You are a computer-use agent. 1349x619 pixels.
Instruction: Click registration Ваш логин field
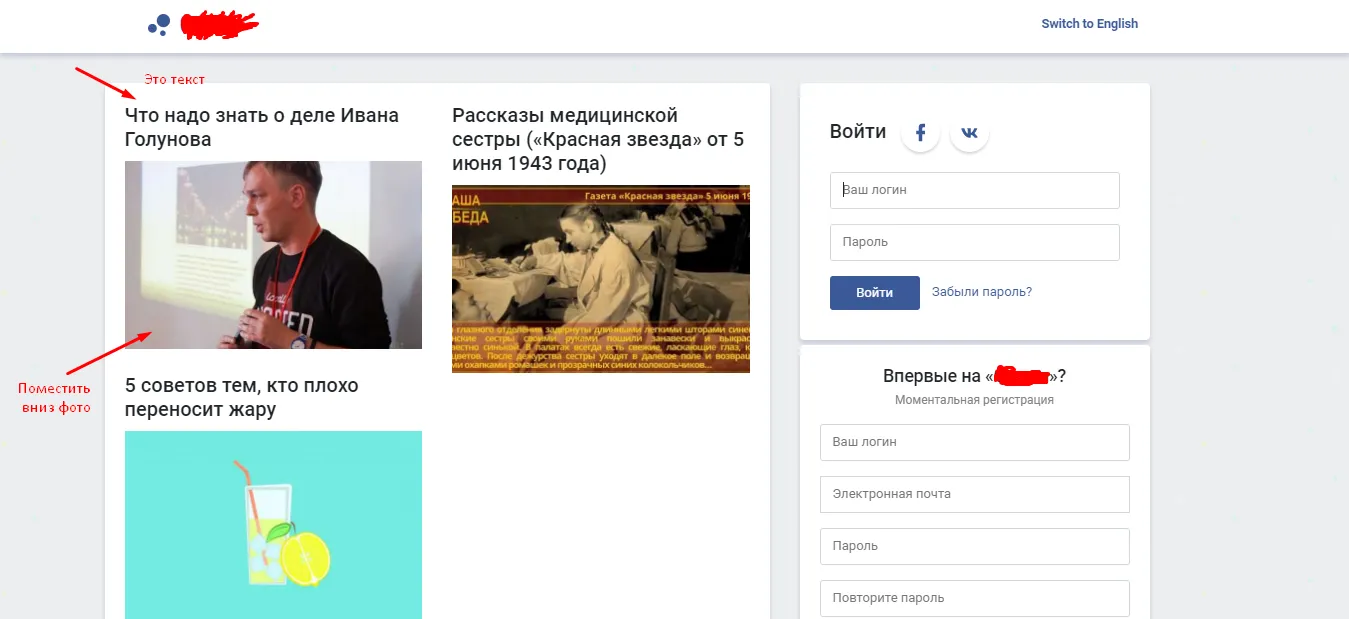click(975, 442)
